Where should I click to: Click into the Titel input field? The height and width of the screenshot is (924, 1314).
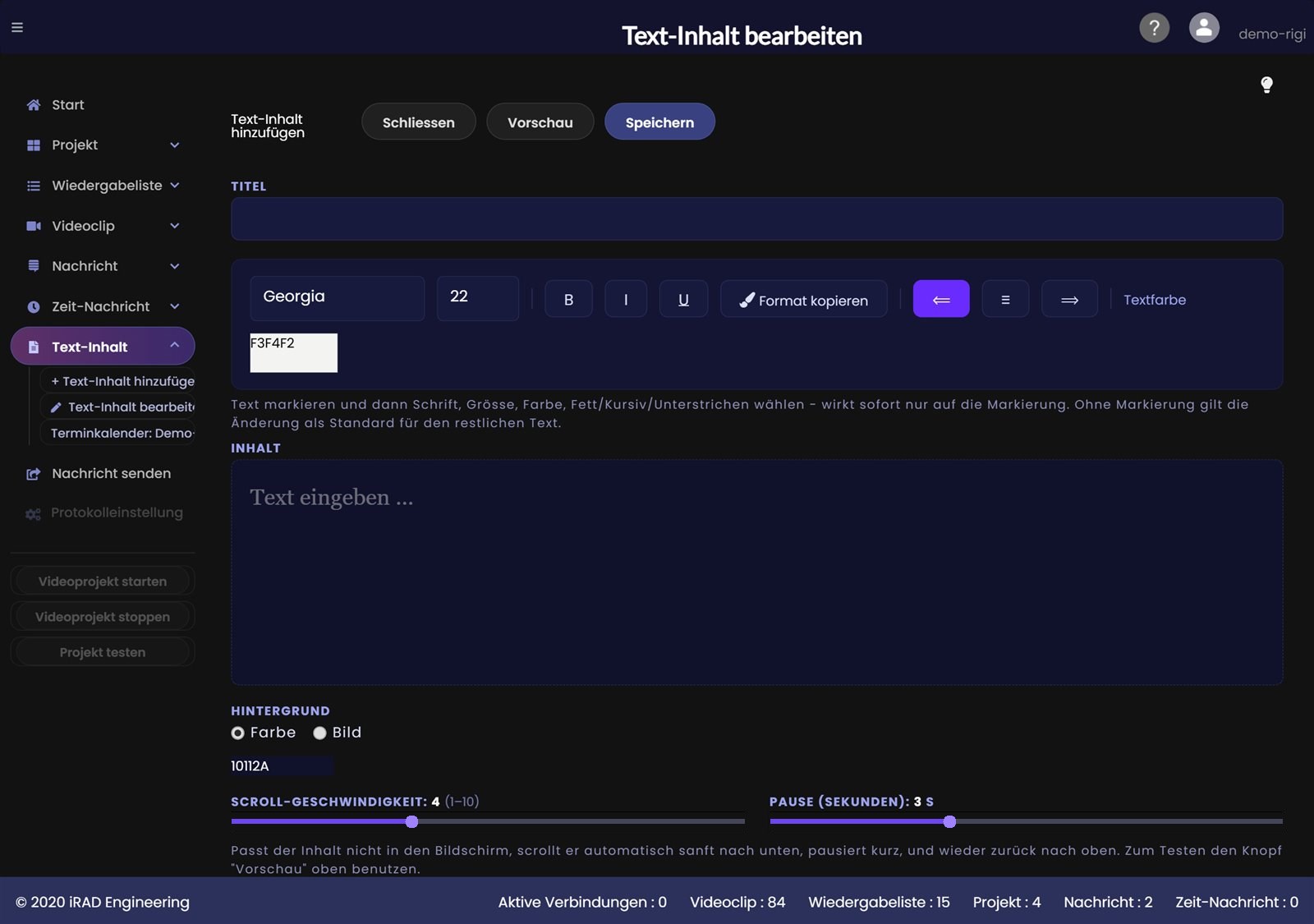(x=756, y=218)
